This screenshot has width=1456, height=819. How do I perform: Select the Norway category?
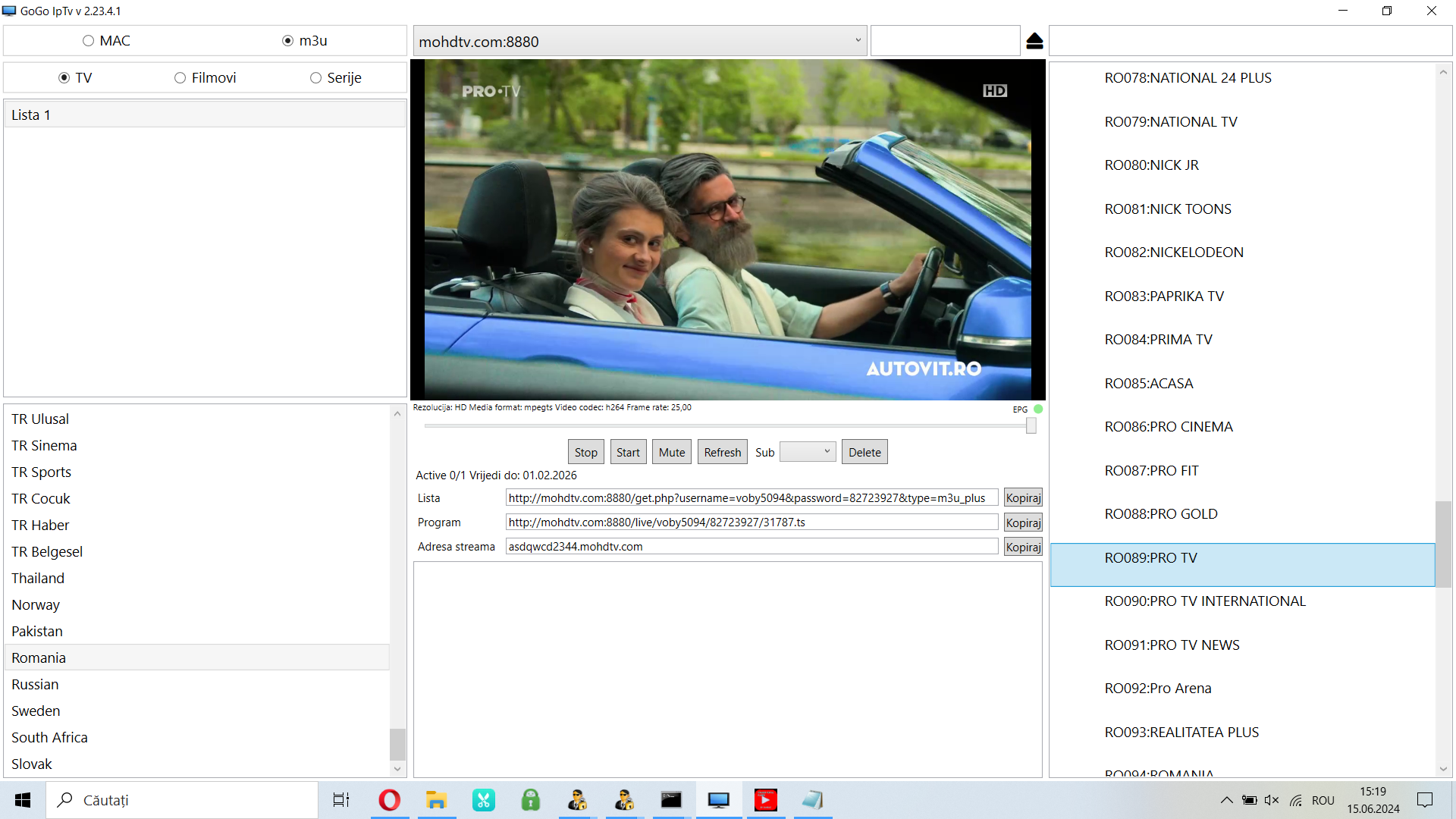point(197,604)
